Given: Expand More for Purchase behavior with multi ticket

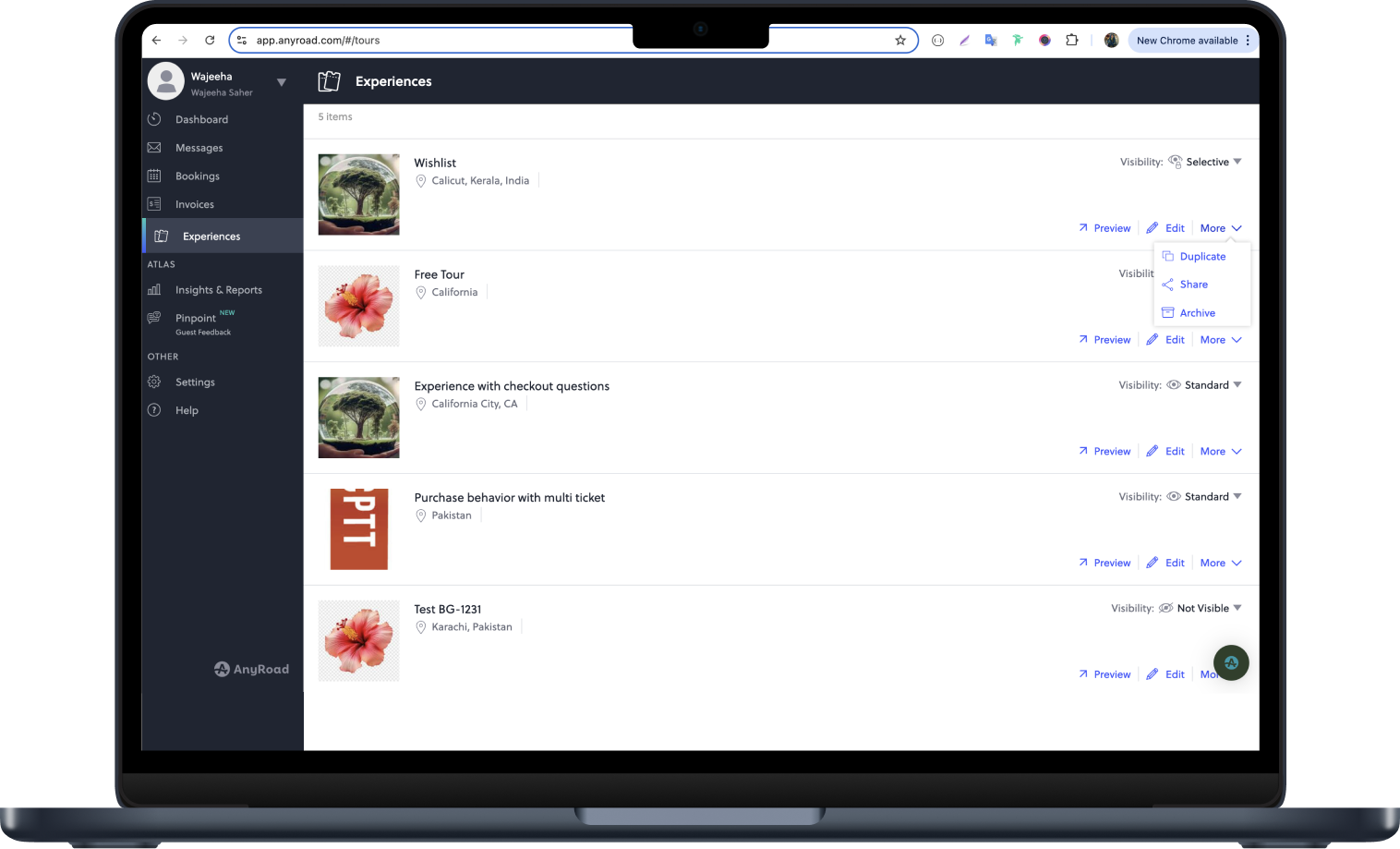Looking at the screenshot, I should pos(1221,564).
